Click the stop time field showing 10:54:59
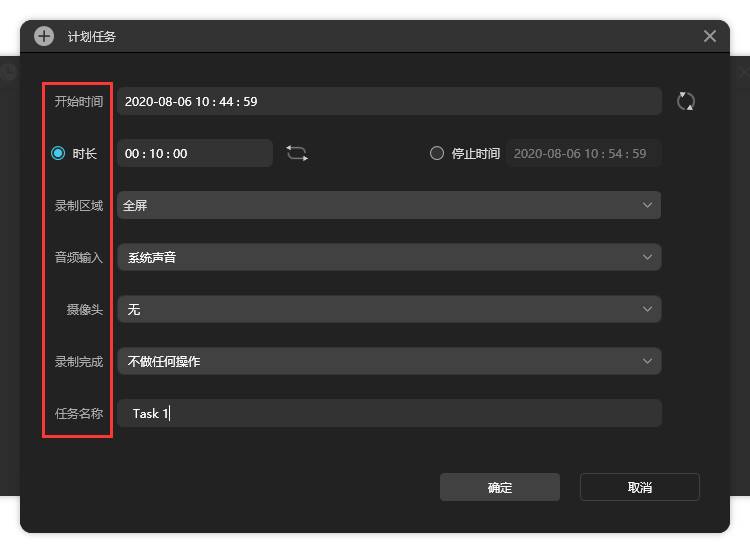Viewport: 750px width, 553px height. pyautogui.click(x=584, y=153)
